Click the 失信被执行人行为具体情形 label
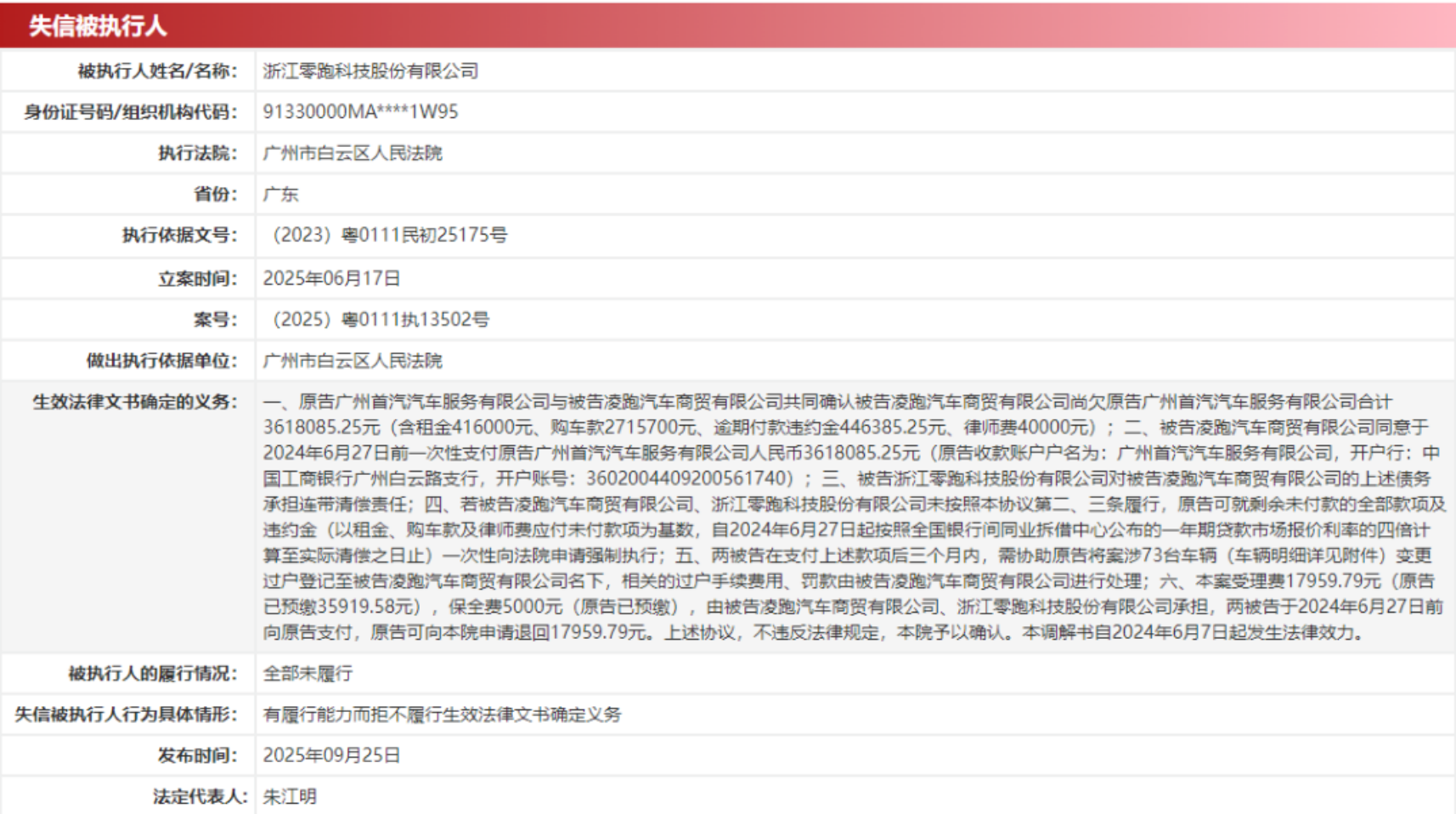The image size is (1456, 814). tap(126, 715)
